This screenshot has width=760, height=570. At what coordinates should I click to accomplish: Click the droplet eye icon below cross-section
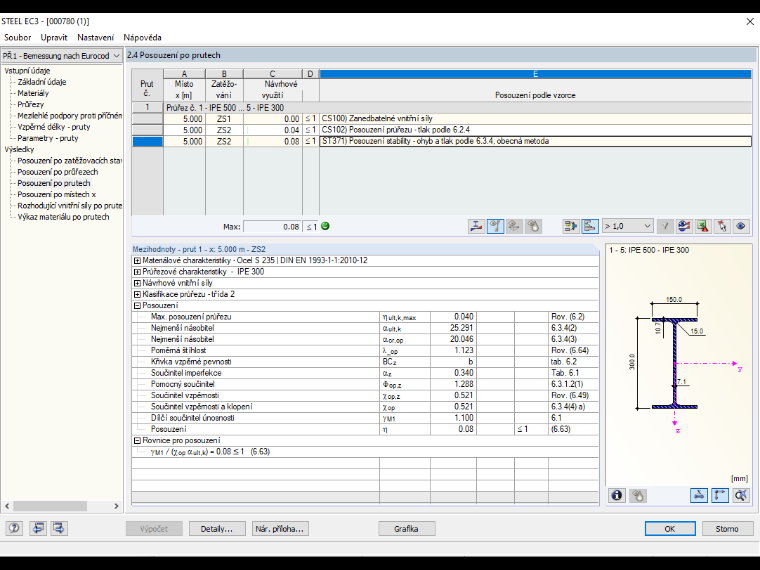tap(638, 495)
